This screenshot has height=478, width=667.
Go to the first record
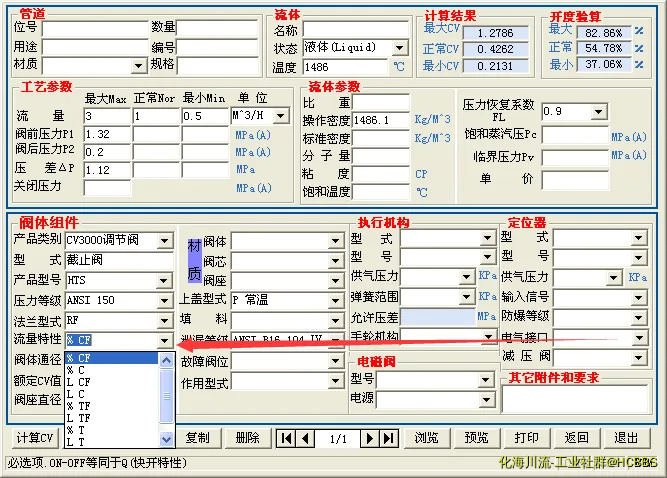(x=285, y=438)
